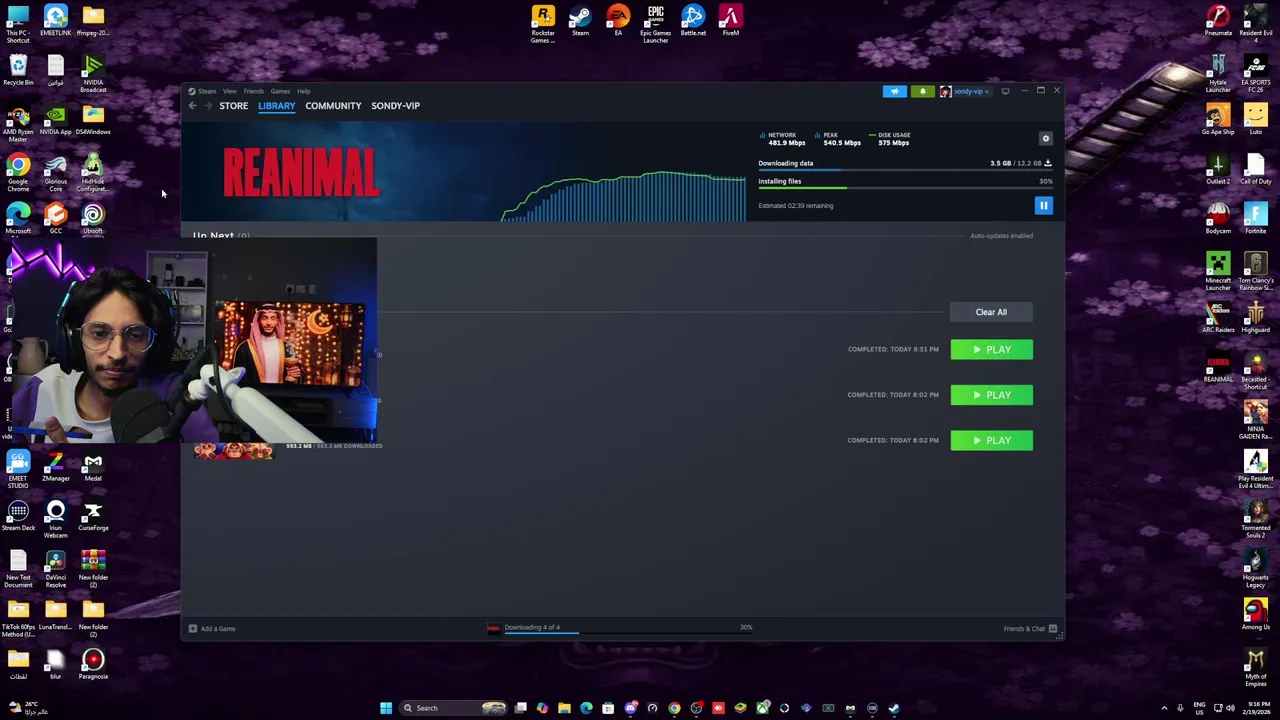
Task: Click Add a Game in Steam
Action: point(212,629)
